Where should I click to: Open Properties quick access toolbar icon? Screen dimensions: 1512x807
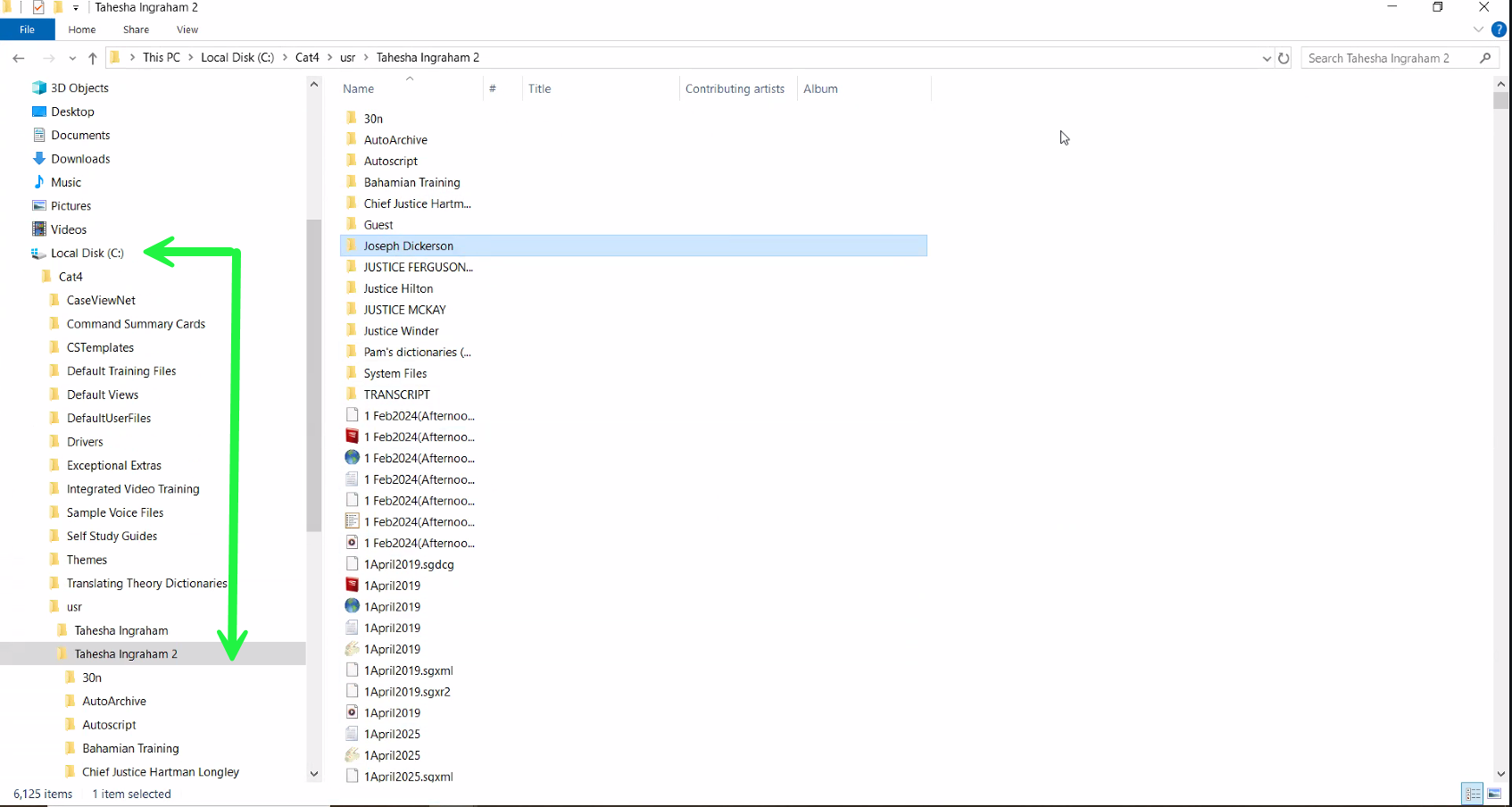tap(38, 7)
